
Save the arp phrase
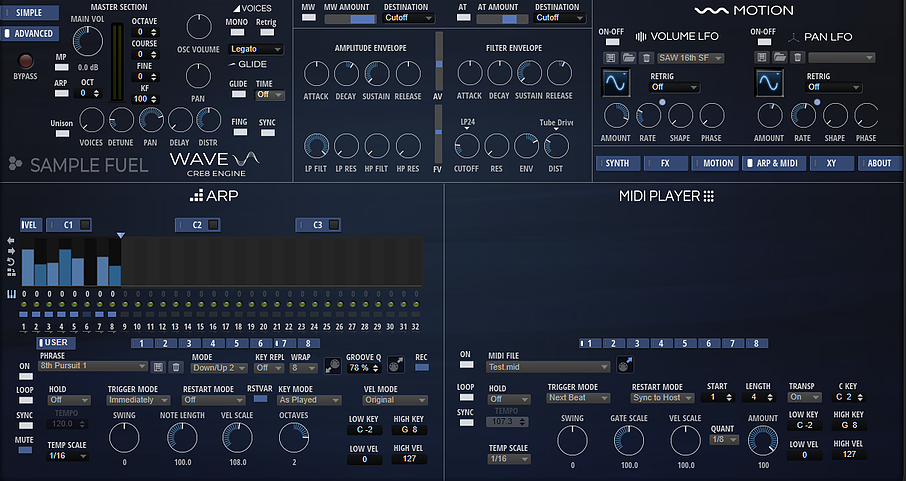coord(158,367)
